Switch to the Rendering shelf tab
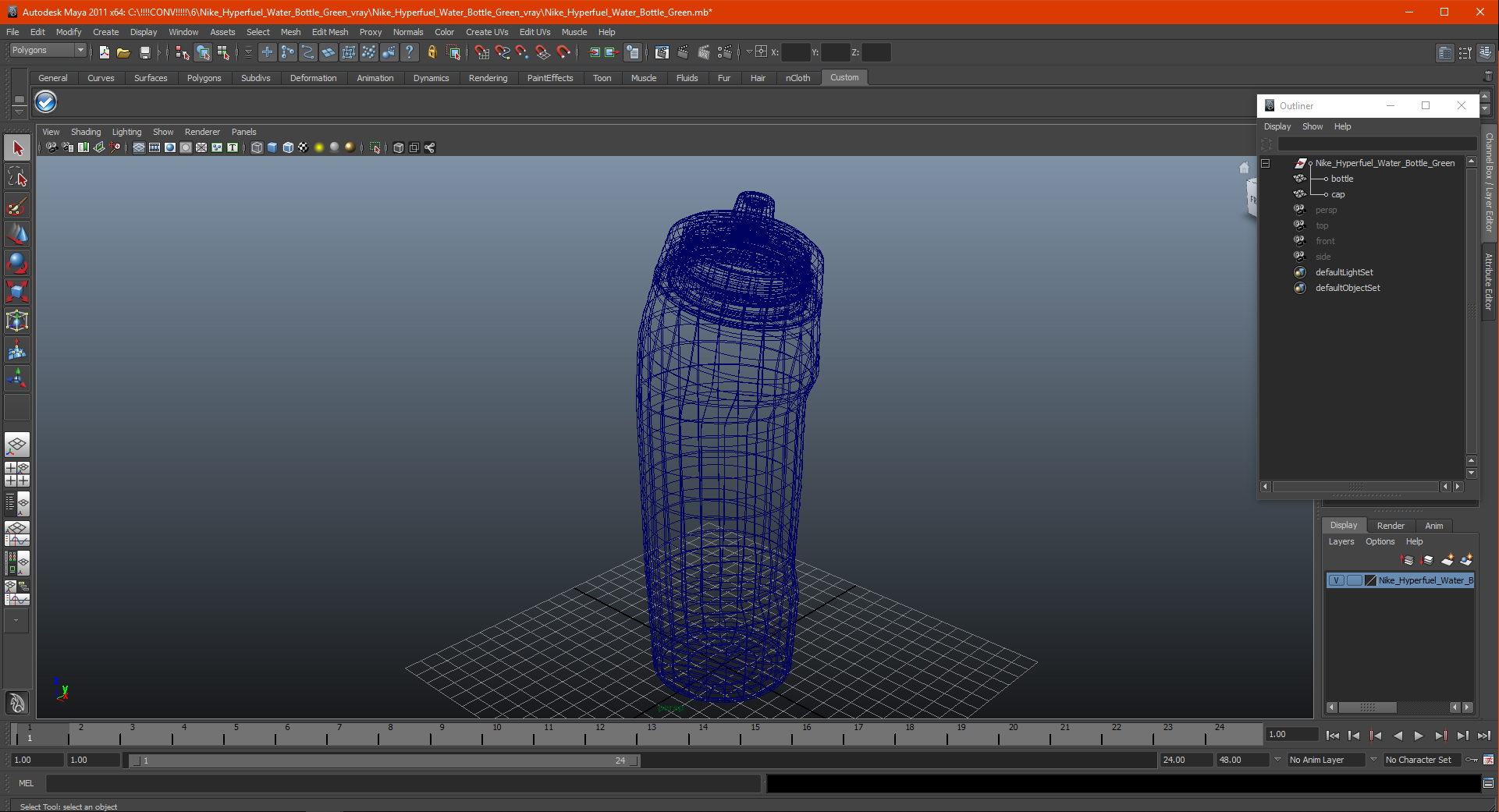 pyautogui.click(x=488, y=78)
